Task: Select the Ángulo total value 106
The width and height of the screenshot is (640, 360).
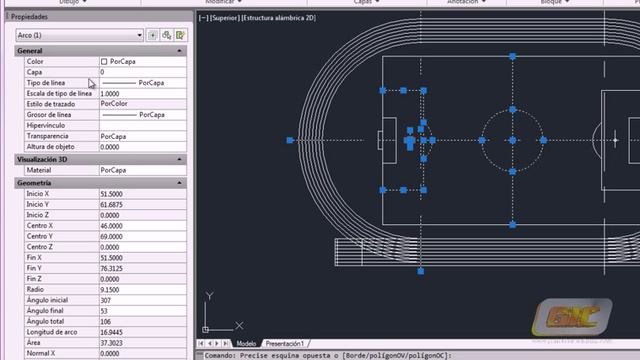Action: tap(142, 321)
